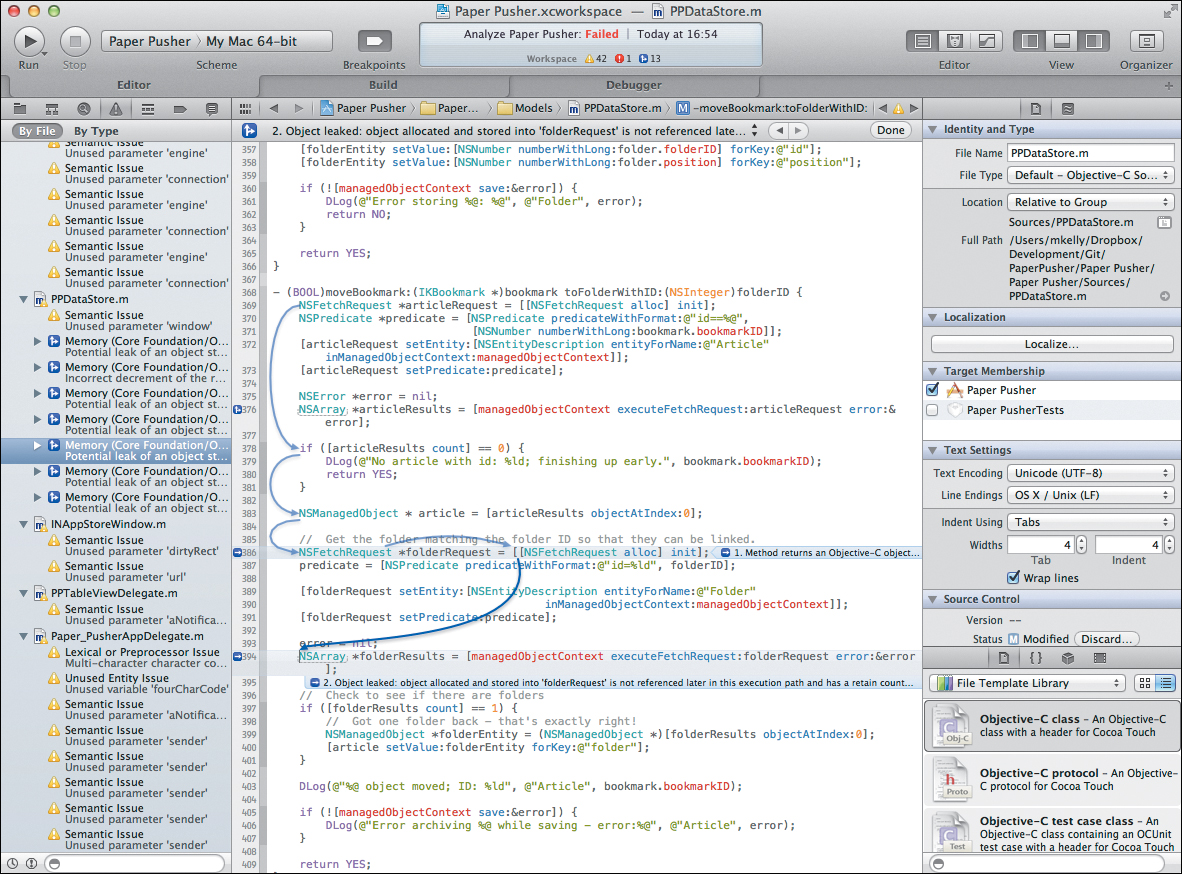Screen dimensions: 1182x874
Task: Collapse the Text Settings section
Action: point(932,450)
